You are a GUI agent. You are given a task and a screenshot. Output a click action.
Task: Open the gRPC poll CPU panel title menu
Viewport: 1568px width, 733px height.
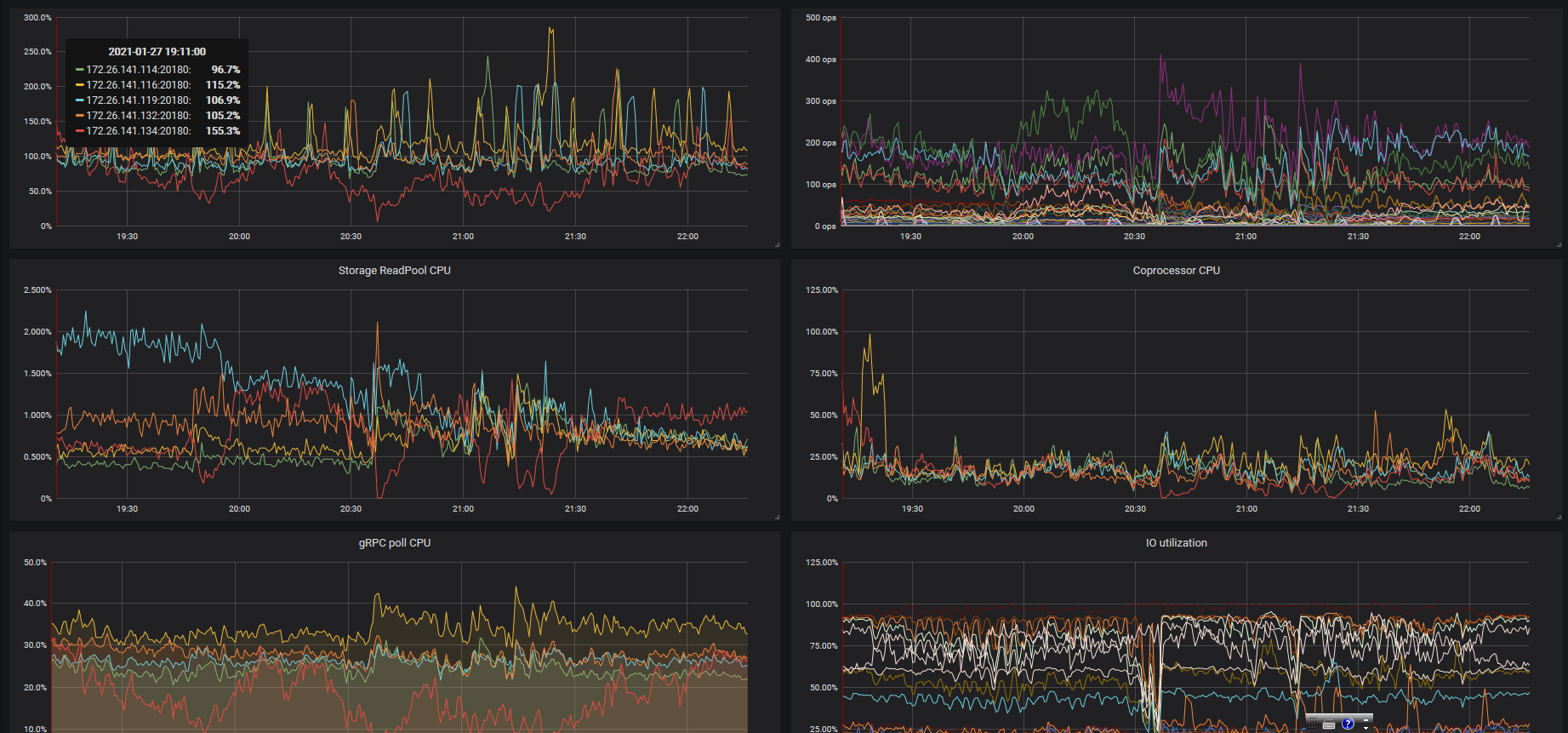pyautogui.click(x=394, y=543)
